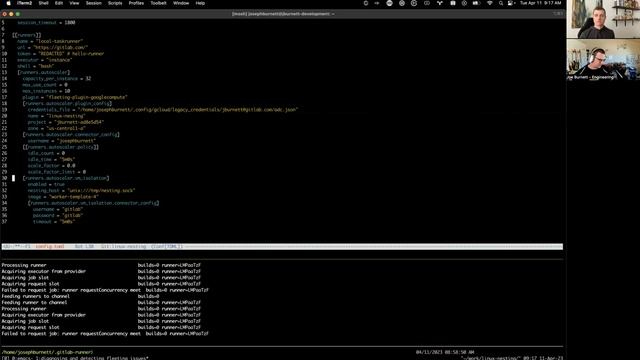Click the executor = "instance" line
Image resolution: width=640 pixels, height=360 pixels.
44,60
